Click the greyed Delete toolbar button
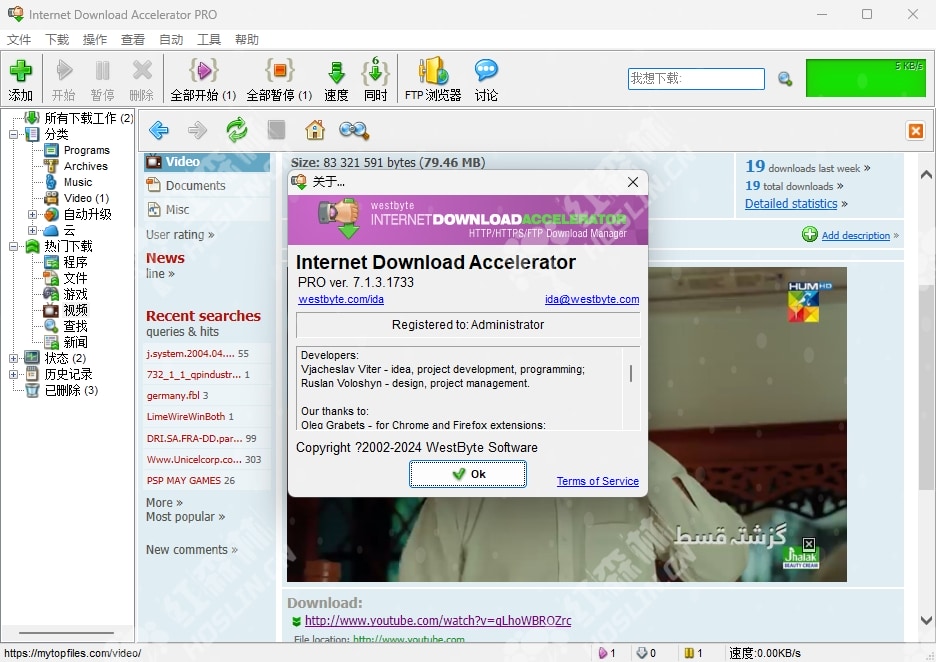Screen dimensions: 936x662 [x=141, y=79]
